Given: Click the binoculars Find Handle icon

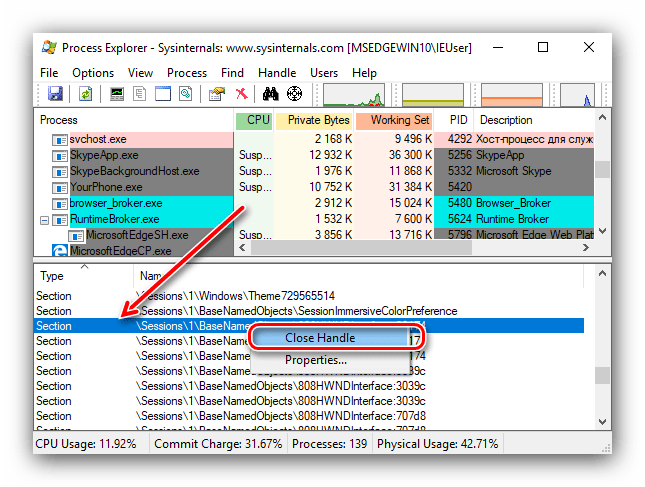Looking at the screenshot, I should (271, 94).
